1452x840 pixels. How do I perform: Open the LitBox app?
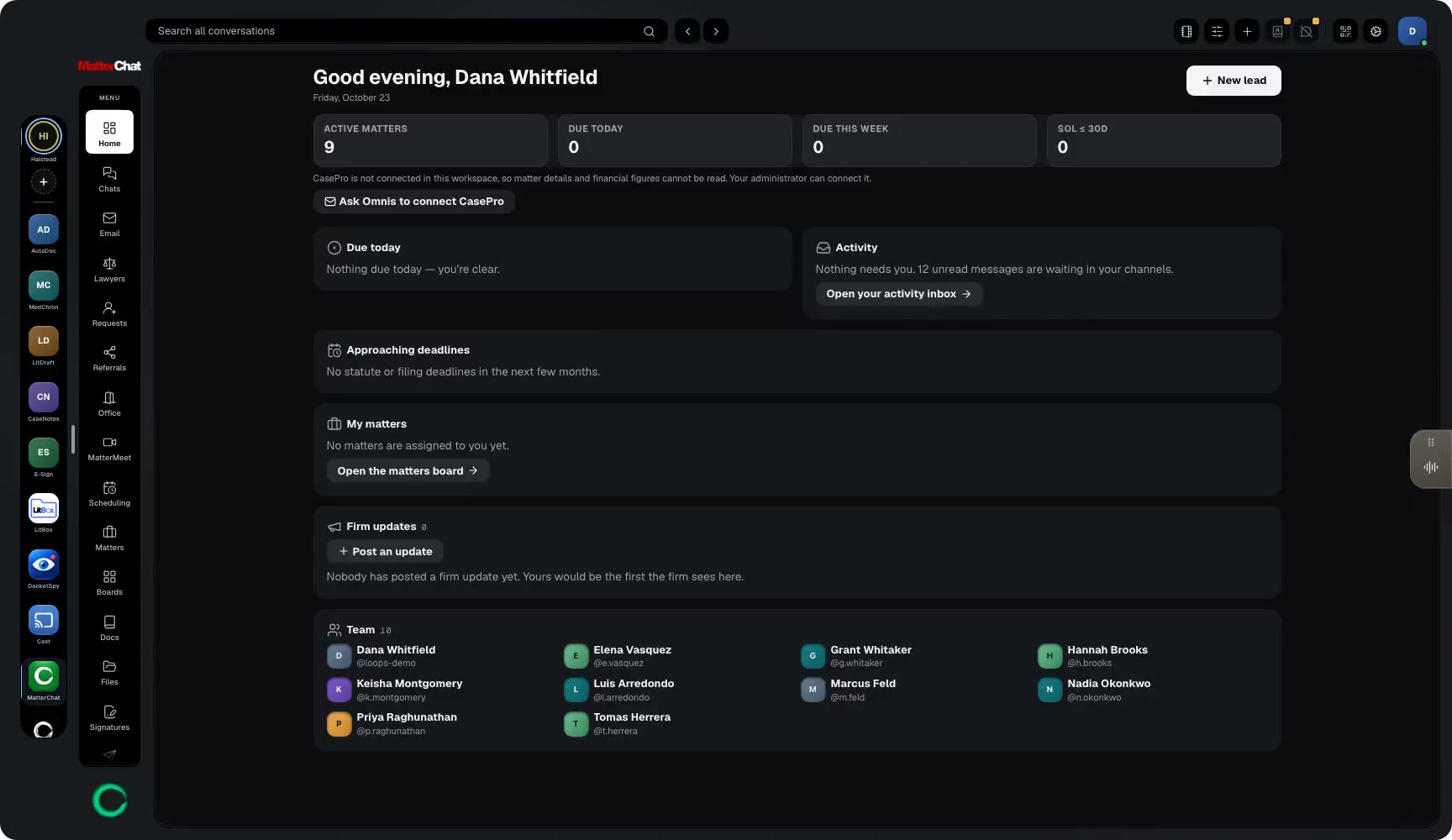(44, 508)
